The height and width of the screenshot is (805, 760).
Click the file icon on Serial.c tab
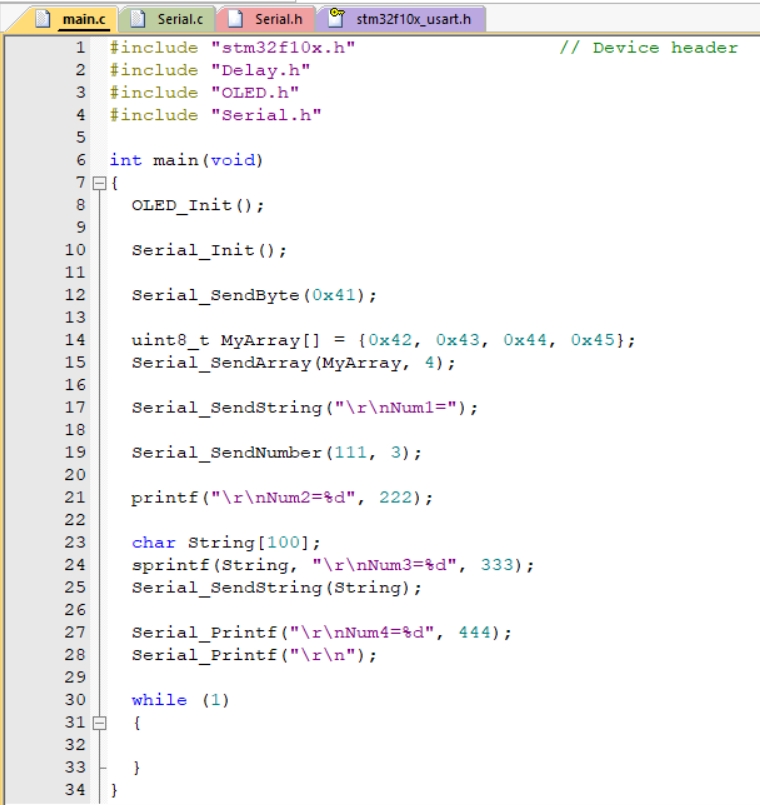[x=138, y=19]
